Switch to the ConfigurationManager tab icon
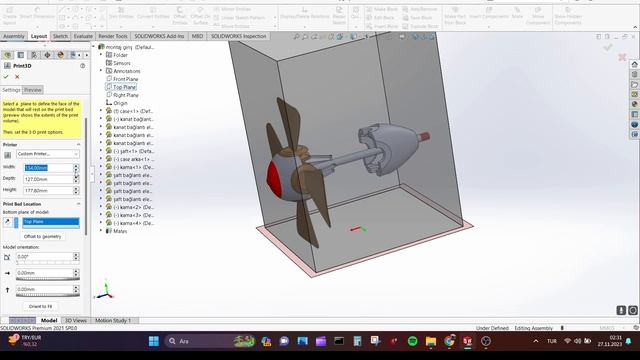 coord(34,55)
